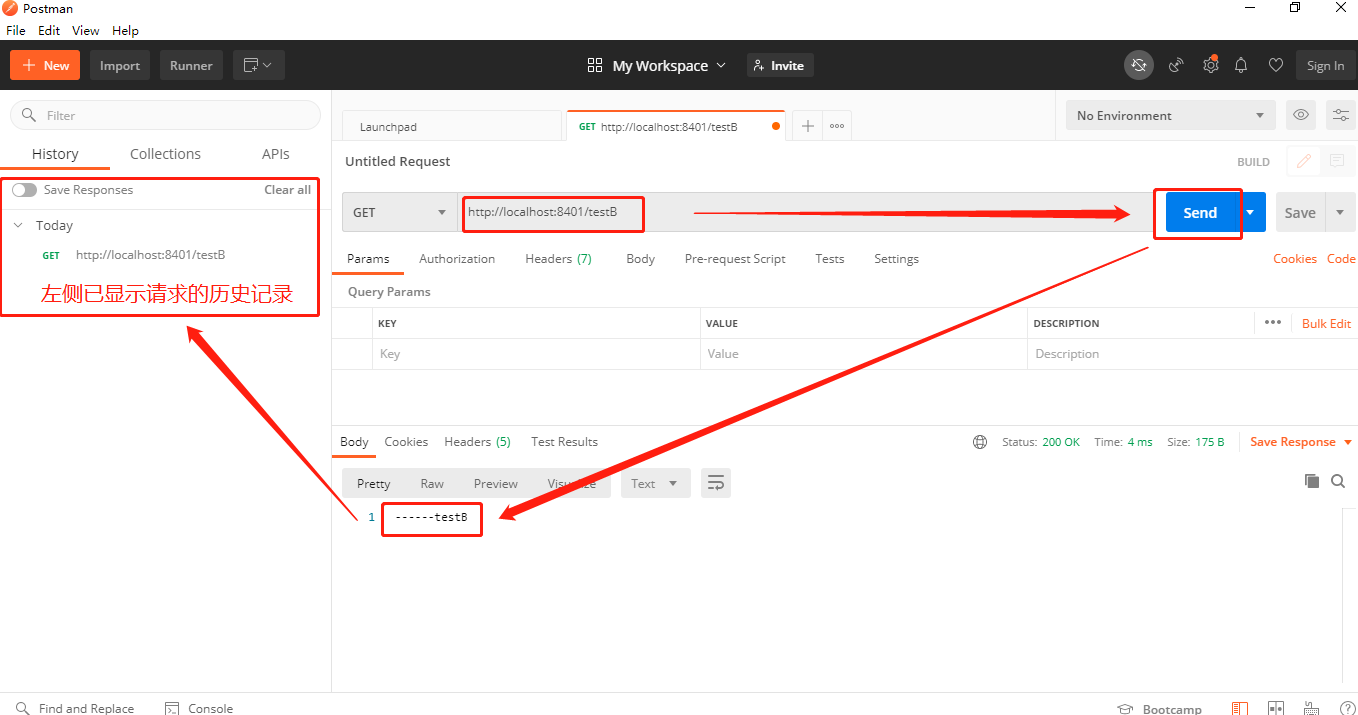
Task: Add a new request tab with plus
Action: [x=808, y=126]
